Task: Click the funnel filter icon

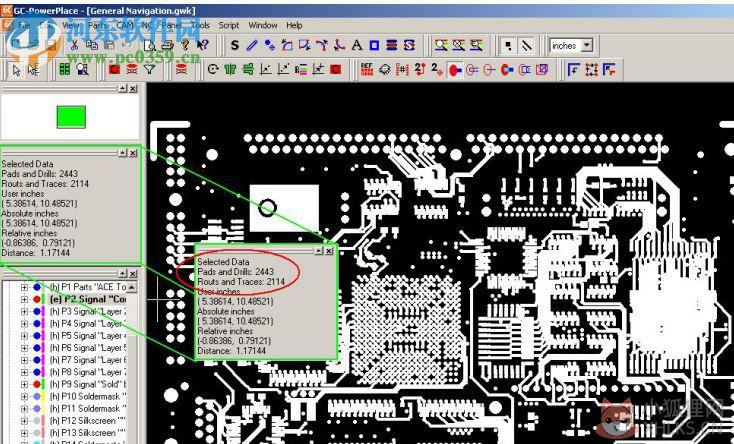Action: coord(149,70)
